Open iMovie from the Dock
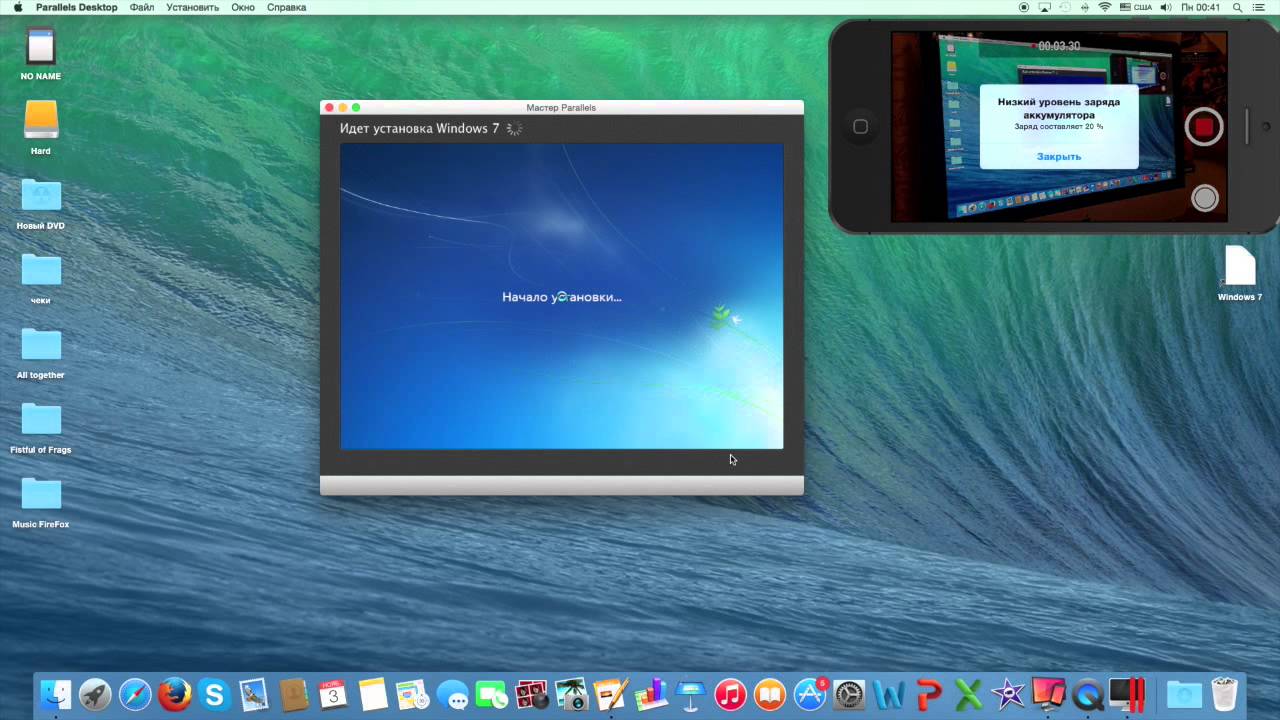The width and height of the screenshot is (1280, 720). 1007,693
